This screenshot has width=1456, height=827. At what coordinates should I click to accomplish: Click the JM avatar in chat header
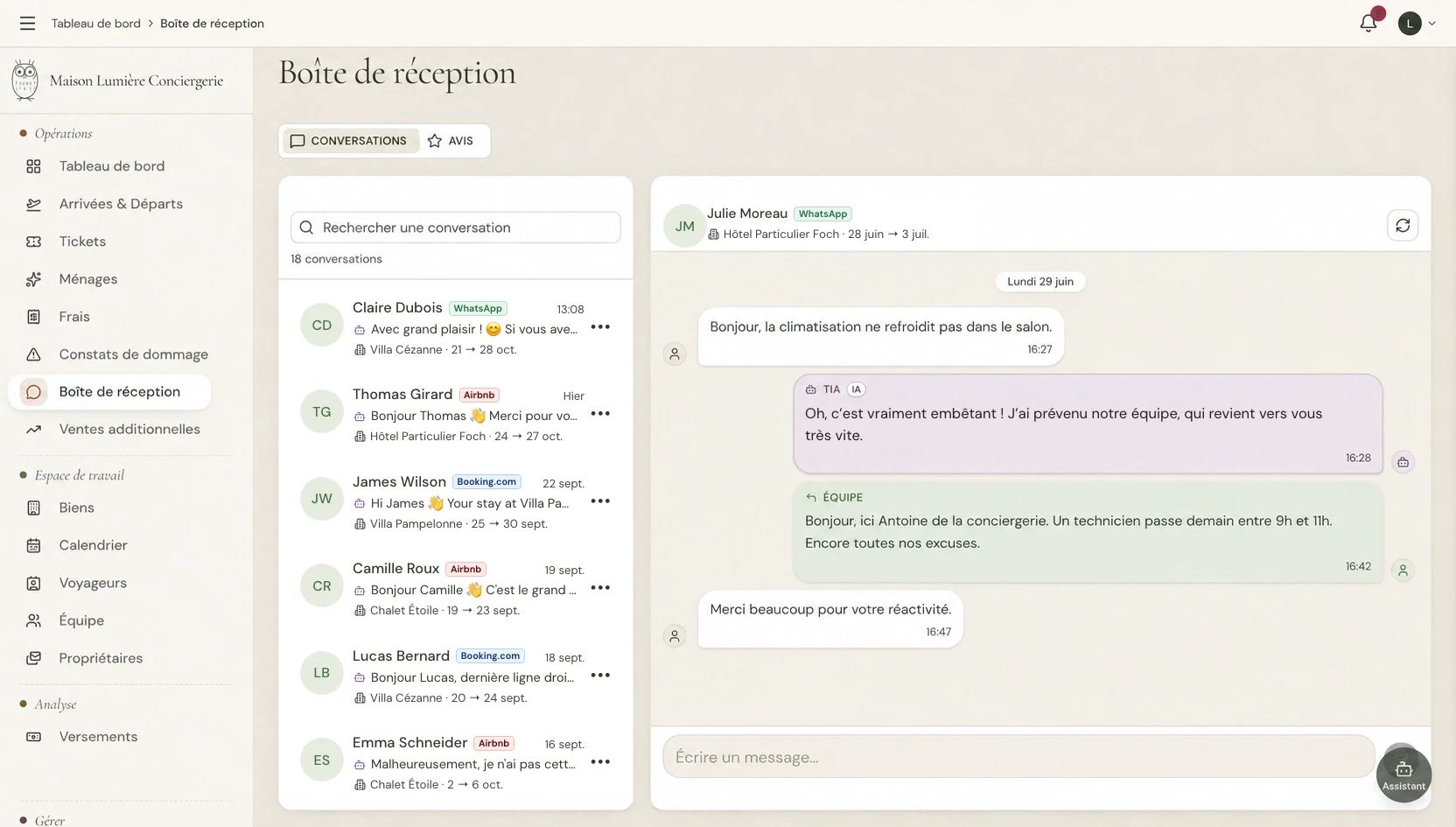point(685,226)
